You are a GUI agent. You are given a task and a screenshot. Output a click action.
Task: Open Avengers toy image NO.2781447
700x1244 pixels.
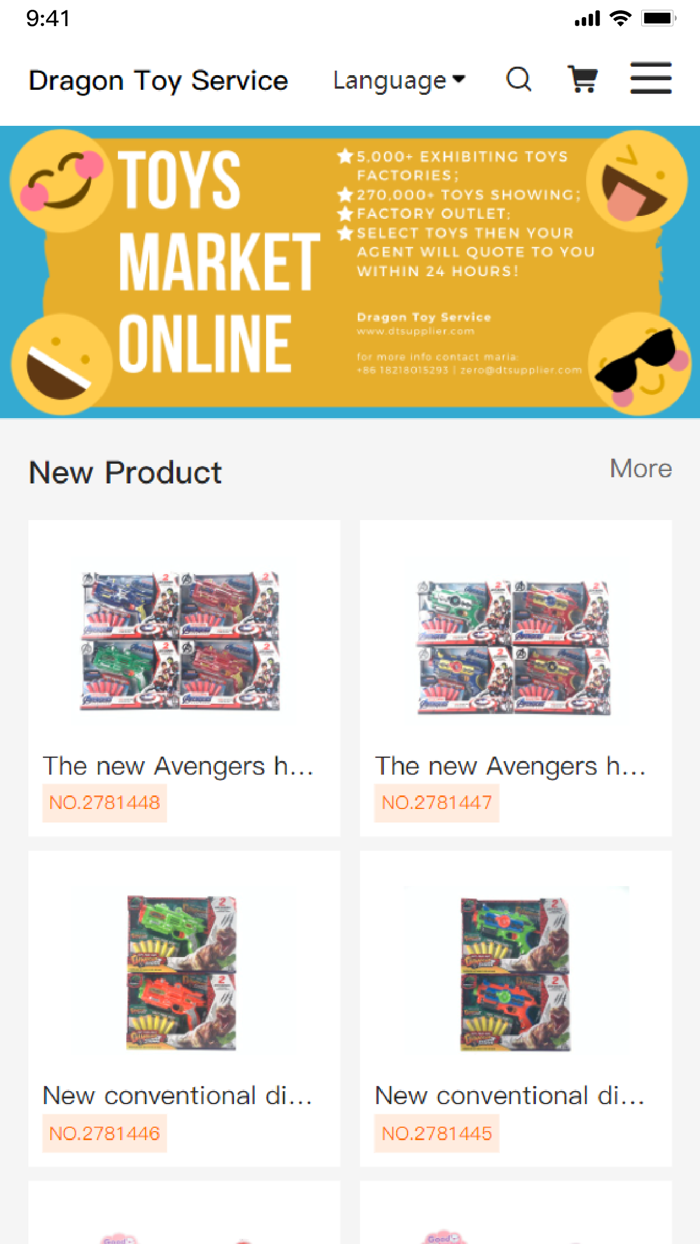tap(516, 640)
